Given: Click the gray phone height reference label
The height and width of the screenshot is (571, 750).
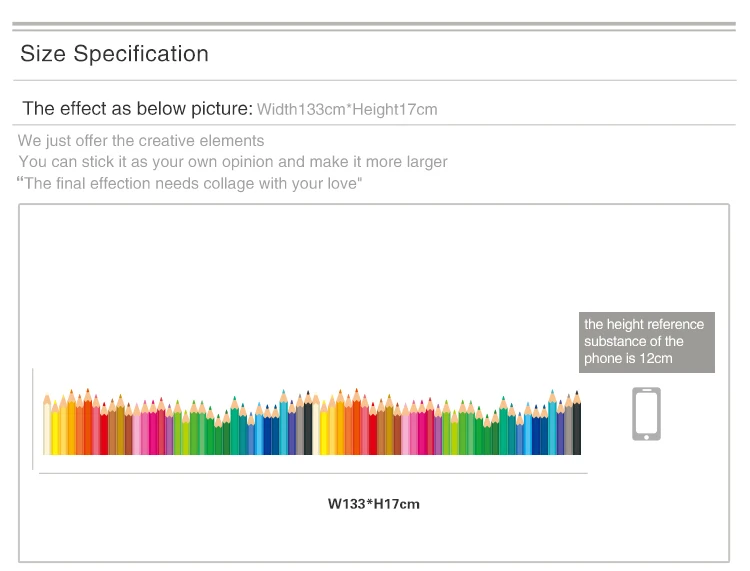Looking at the screenshot, I should (x=646, y=342).
